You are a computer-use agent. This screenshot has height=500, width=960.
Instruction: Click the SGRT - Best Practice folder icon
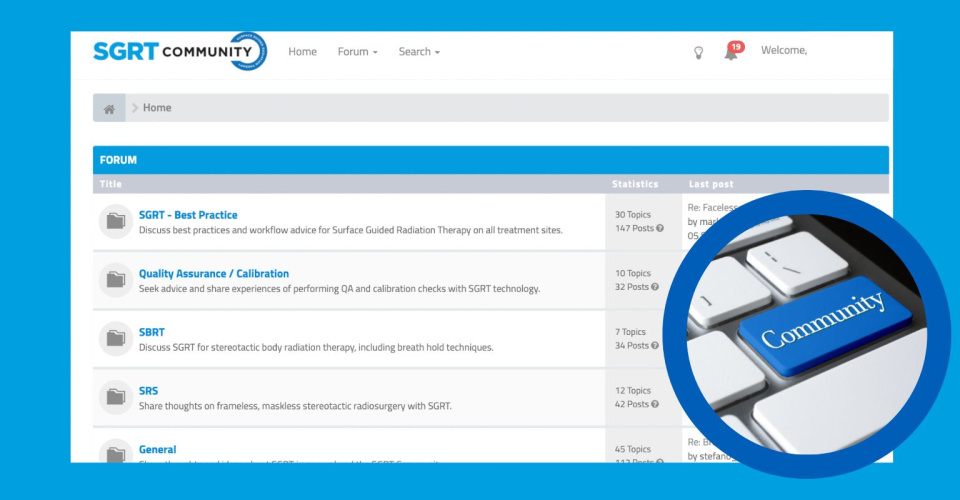pyautogui.click(x=116, y=221)
